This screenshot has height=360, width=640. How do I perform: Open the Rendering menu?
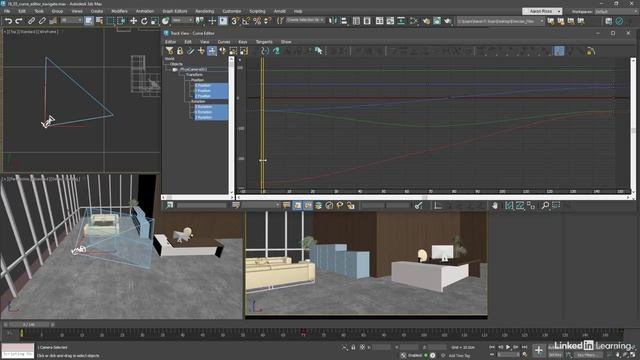(204, 11)
